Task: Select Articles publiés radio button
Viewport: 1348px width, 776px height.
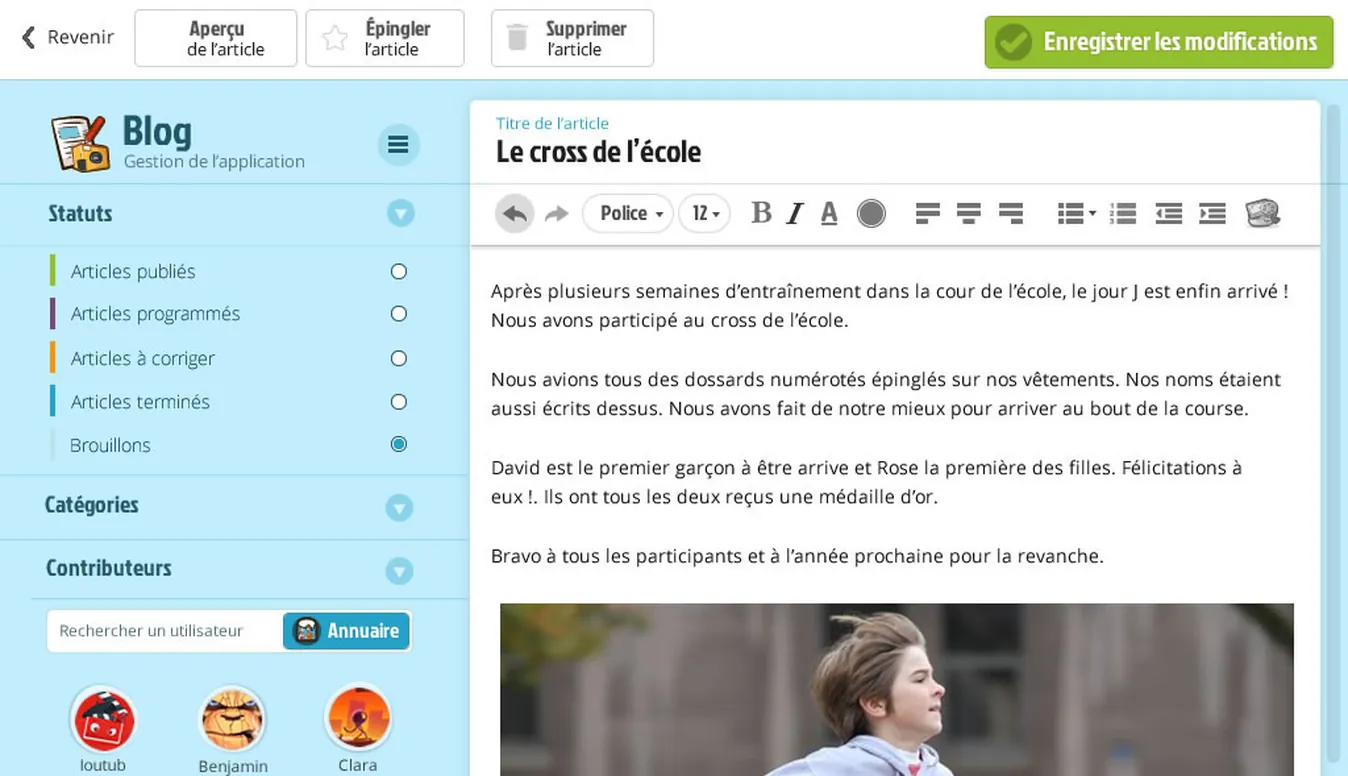Action: tap(399, 271)
